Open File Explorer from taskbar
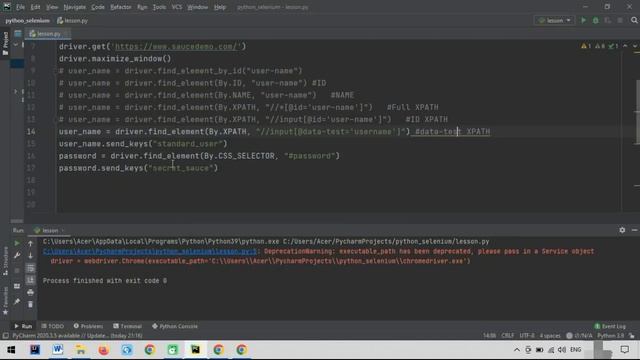The height and width of the screenshot is (360, 640). click(81, 350)
